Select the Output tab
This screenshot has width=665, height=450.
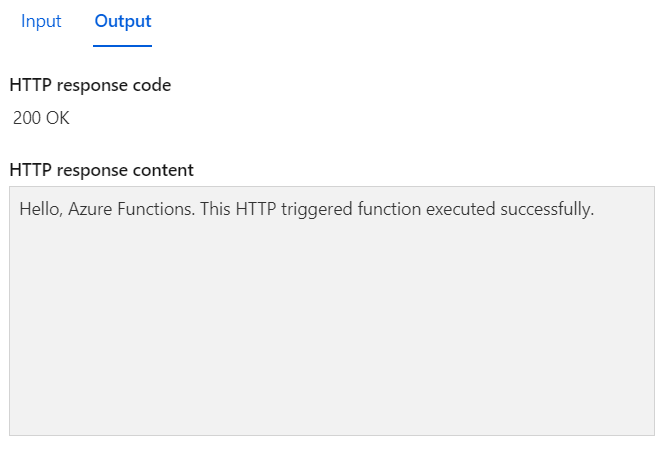(x=123, y=22)
